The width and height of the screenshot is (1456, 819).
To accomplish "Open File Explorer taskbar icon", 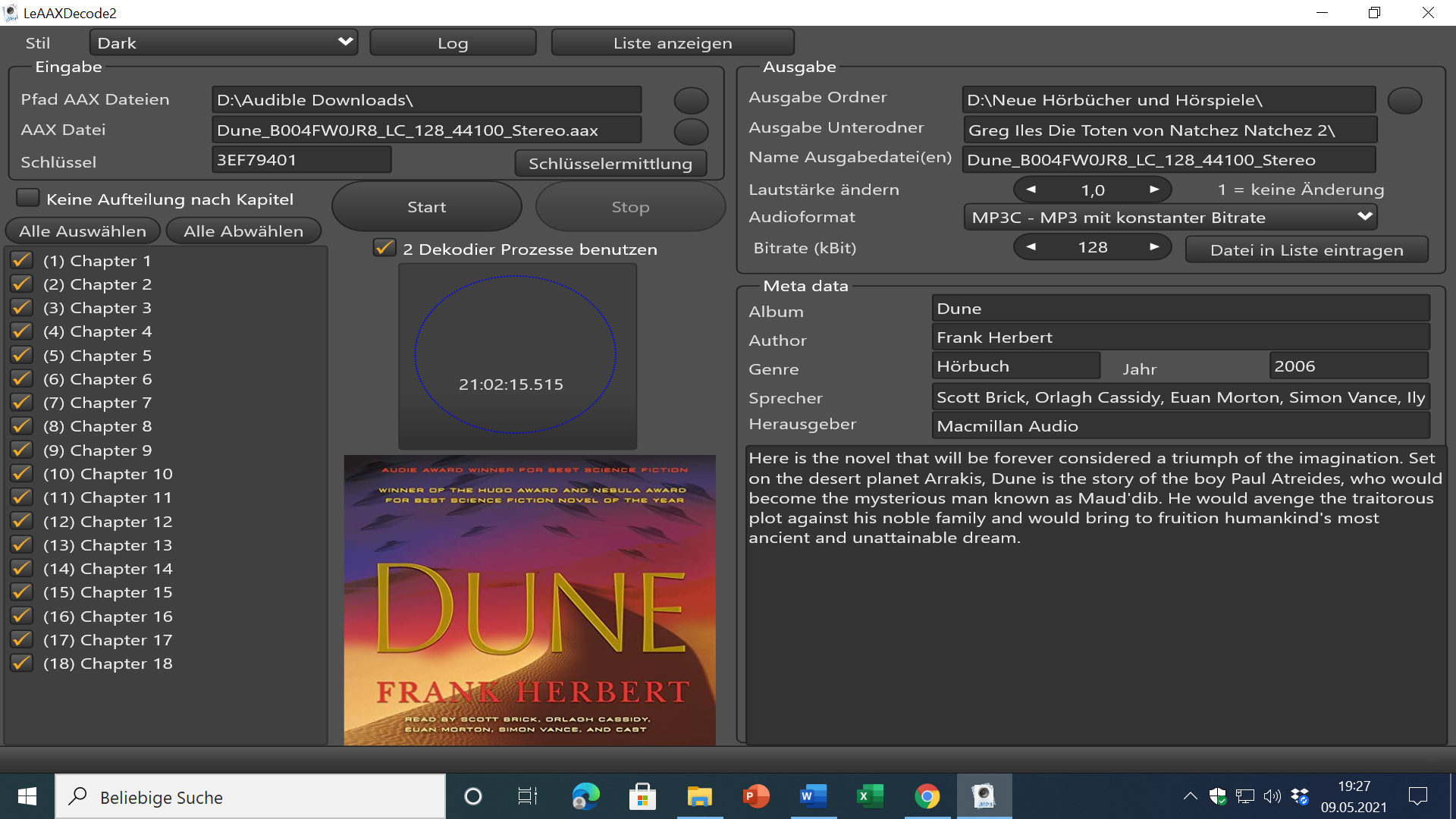I will [x=699, y=796].
